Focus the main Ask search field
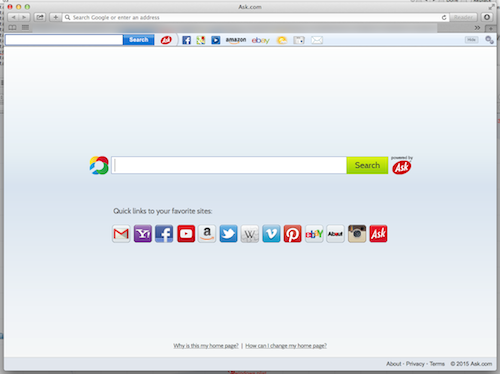 229,165
